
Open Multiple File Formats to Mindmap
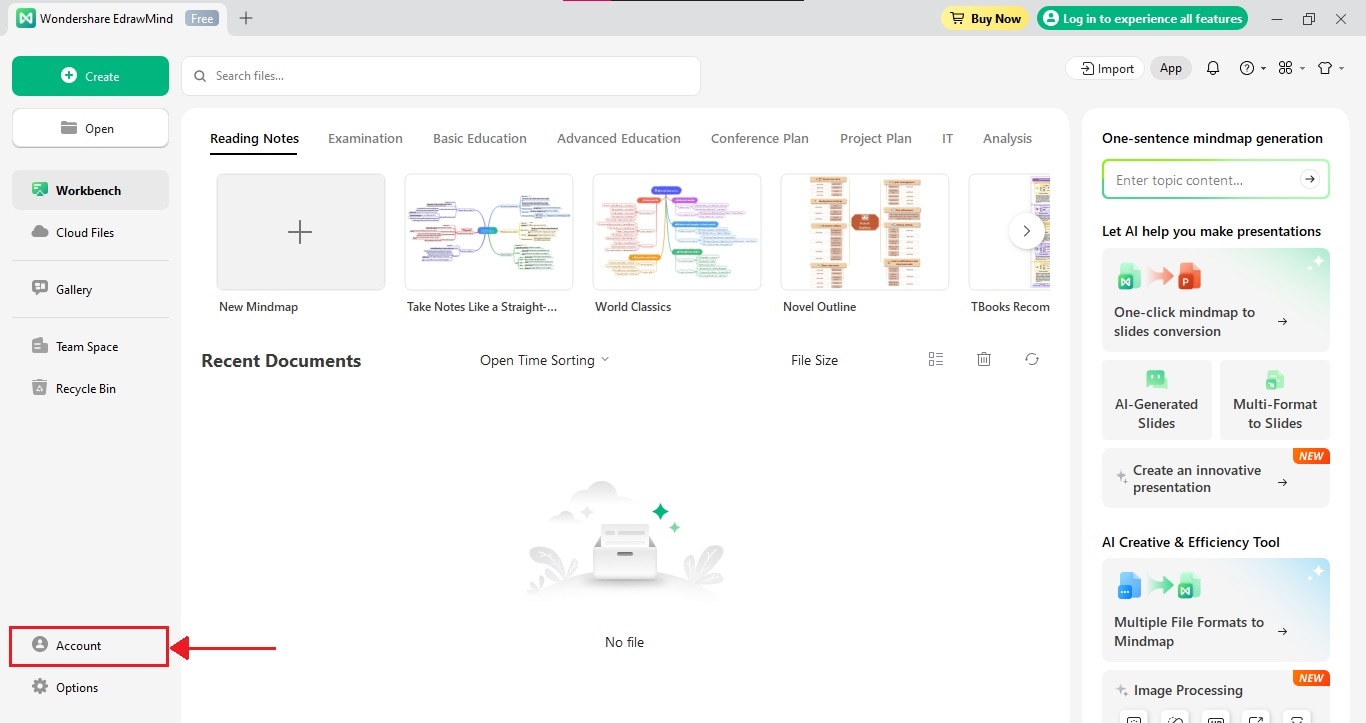coord(1216,610)
